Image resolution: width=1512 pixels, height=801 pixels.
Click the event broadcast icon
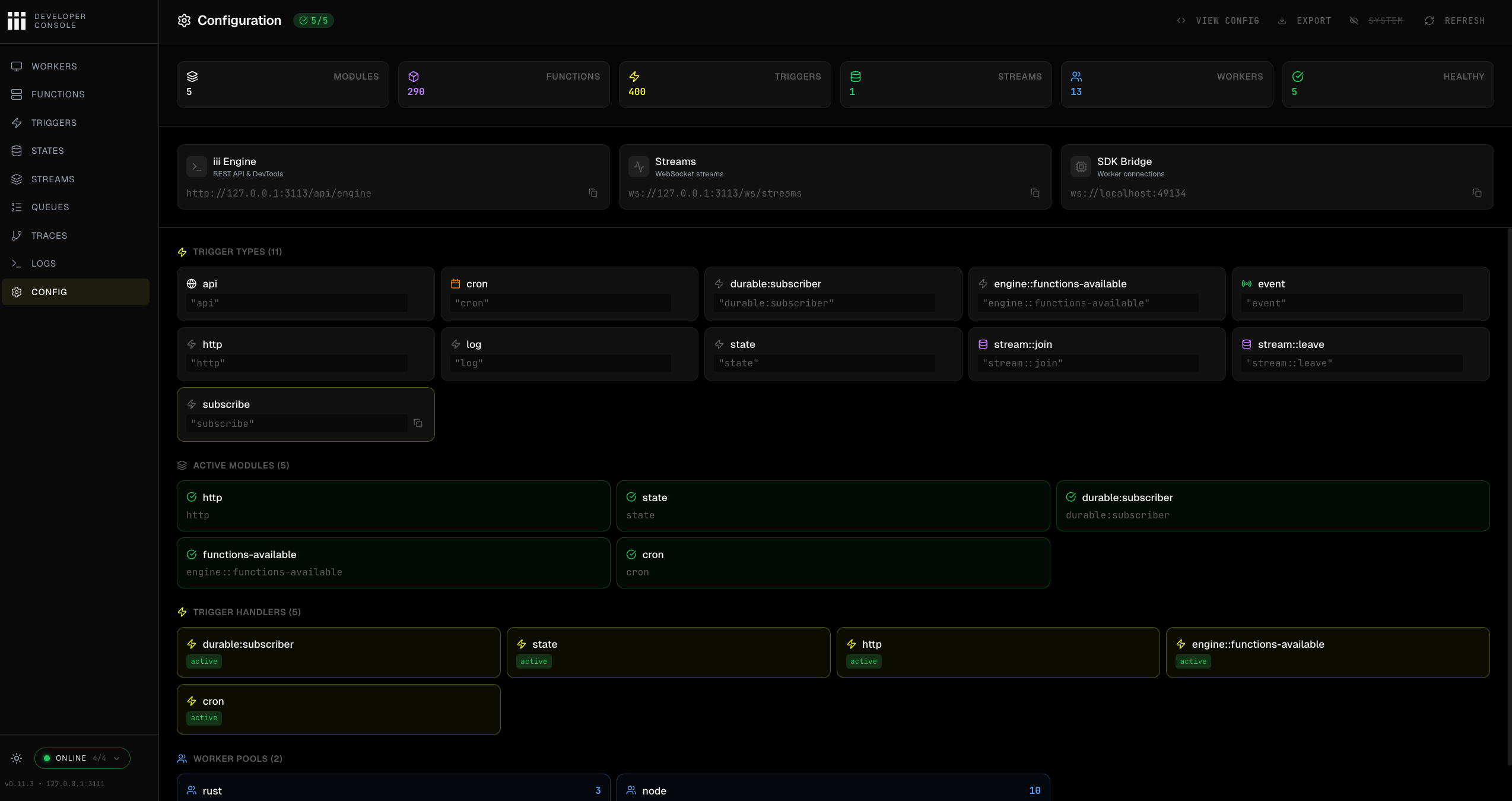point(1247,284)
